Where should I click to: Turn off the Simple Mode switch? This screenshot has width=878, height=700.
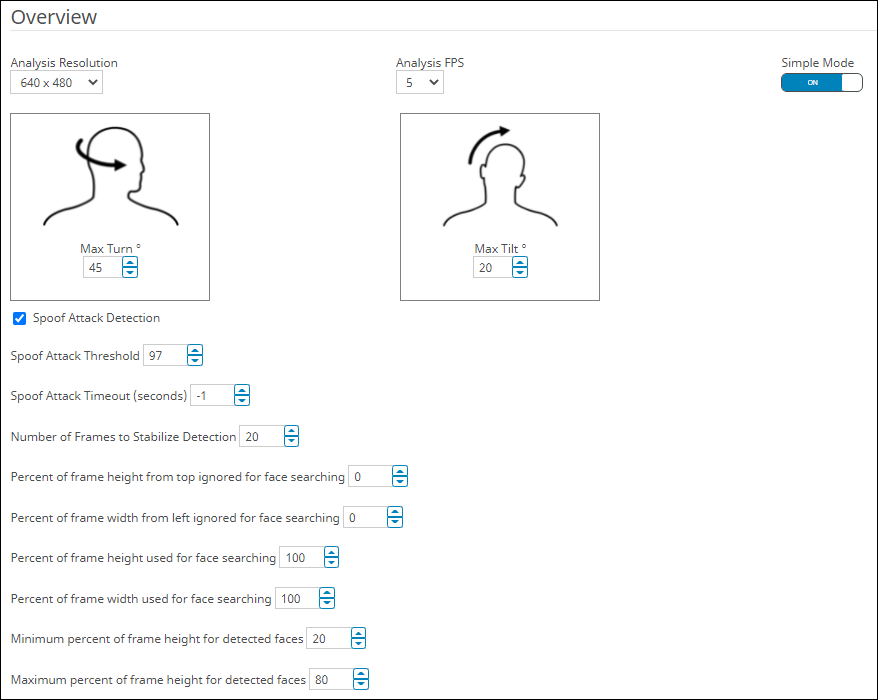(x=821, y=82)
